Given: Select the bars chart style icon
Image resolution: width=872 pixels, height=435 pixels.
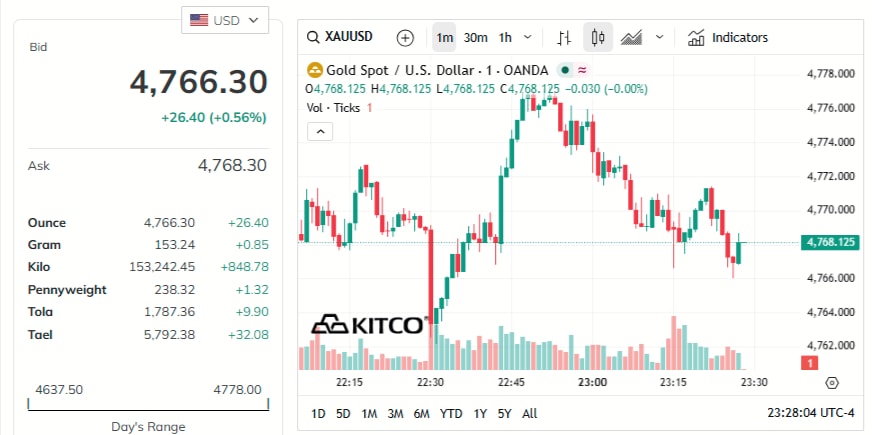Looking at the screenshot, I should point(564,38).
